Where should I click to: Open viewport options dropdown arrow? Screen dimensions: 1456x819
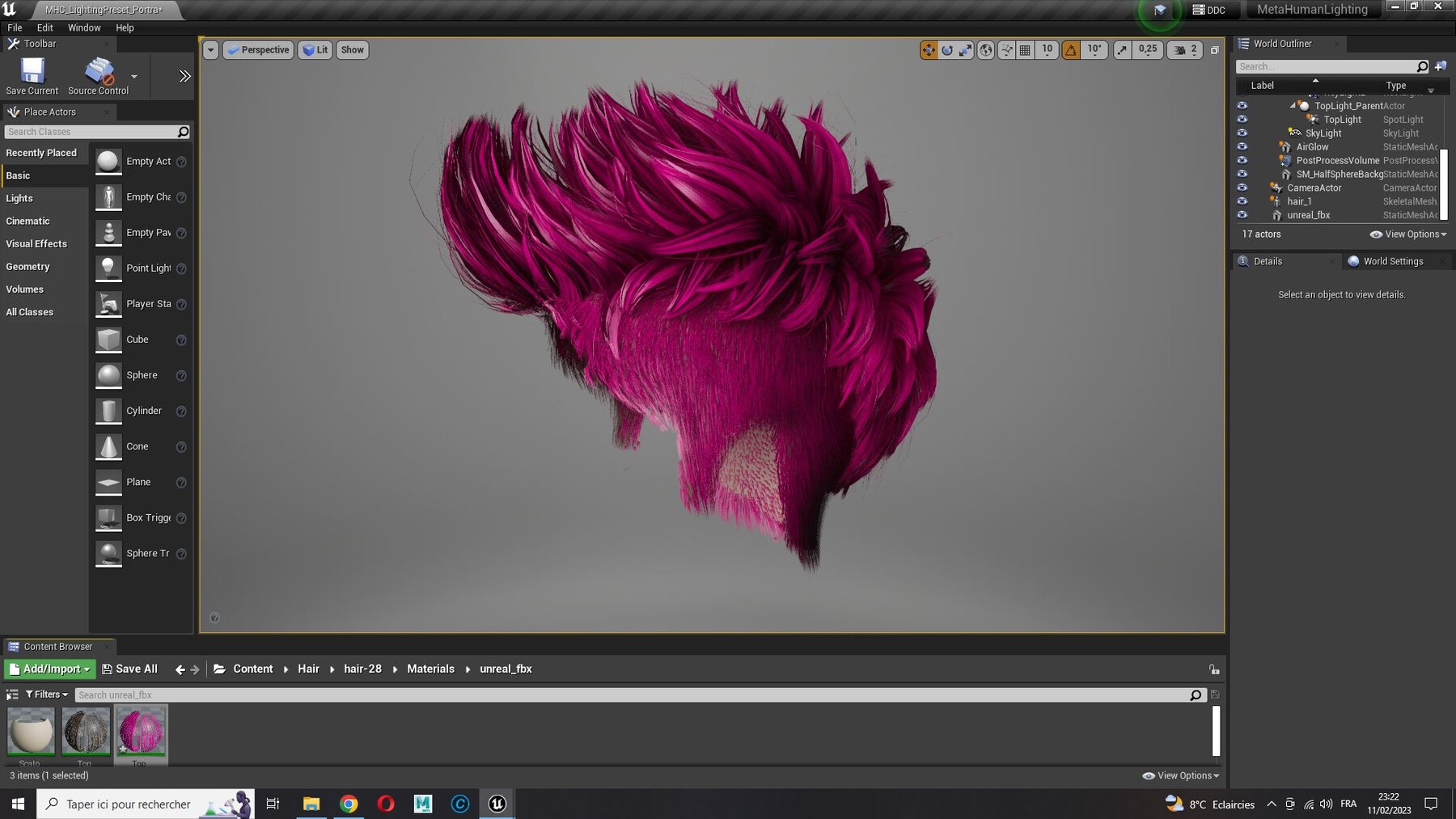pos(210,50)
